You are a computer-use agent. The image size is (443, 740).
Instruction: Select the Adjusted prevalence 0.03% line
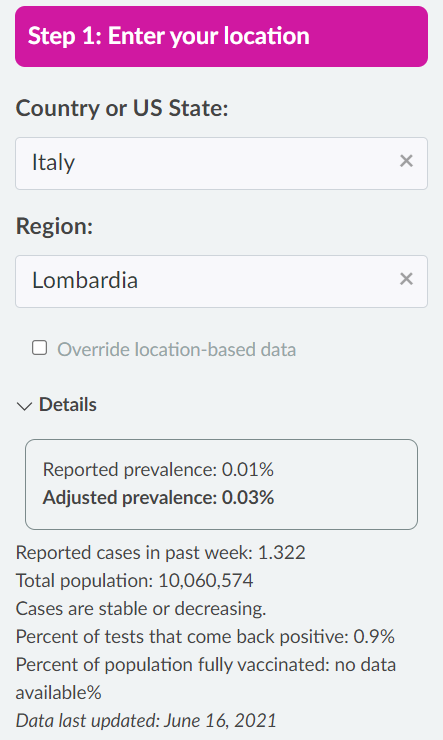(x=159, y=498)
